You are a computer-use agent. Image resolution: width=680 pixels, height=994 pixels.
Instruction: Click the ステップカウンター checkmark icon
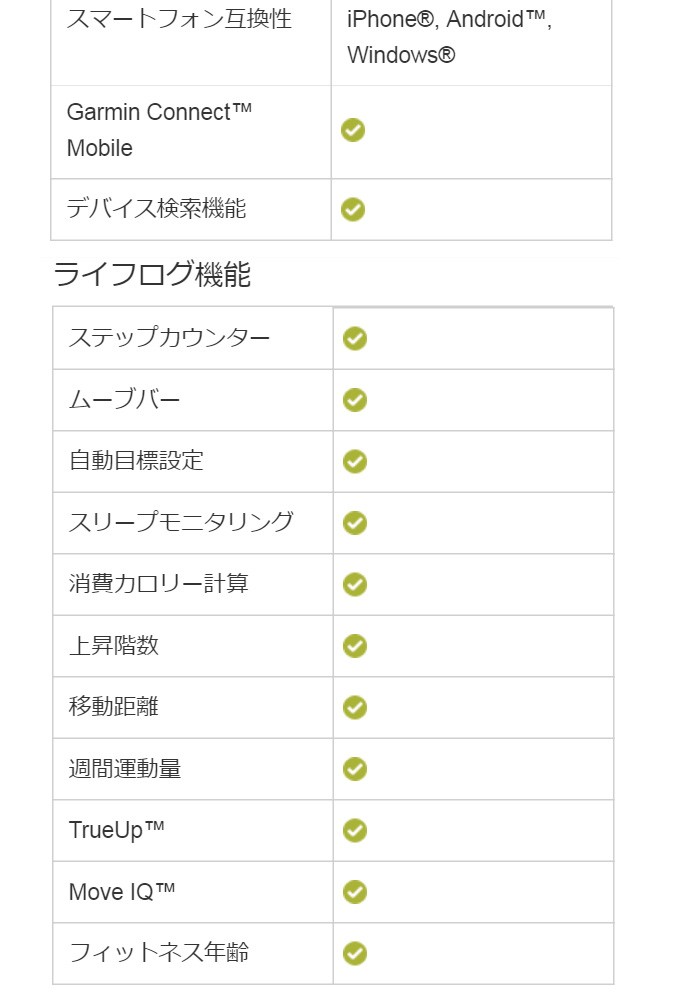tap(355, 338)
